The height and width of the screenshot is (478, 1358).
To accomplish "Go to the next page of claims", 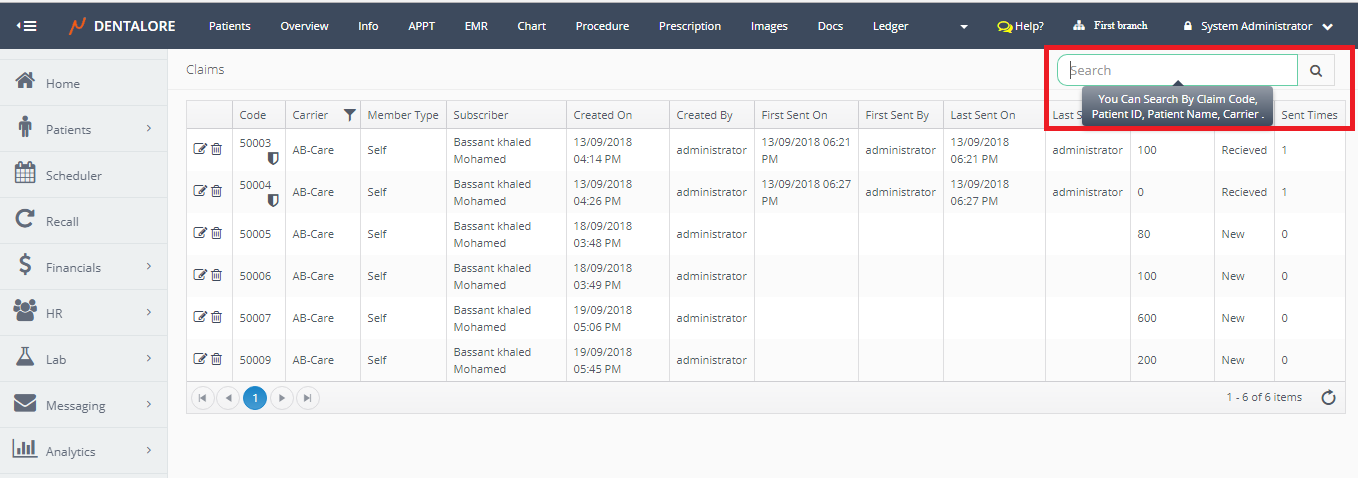I will pos(282,398).
